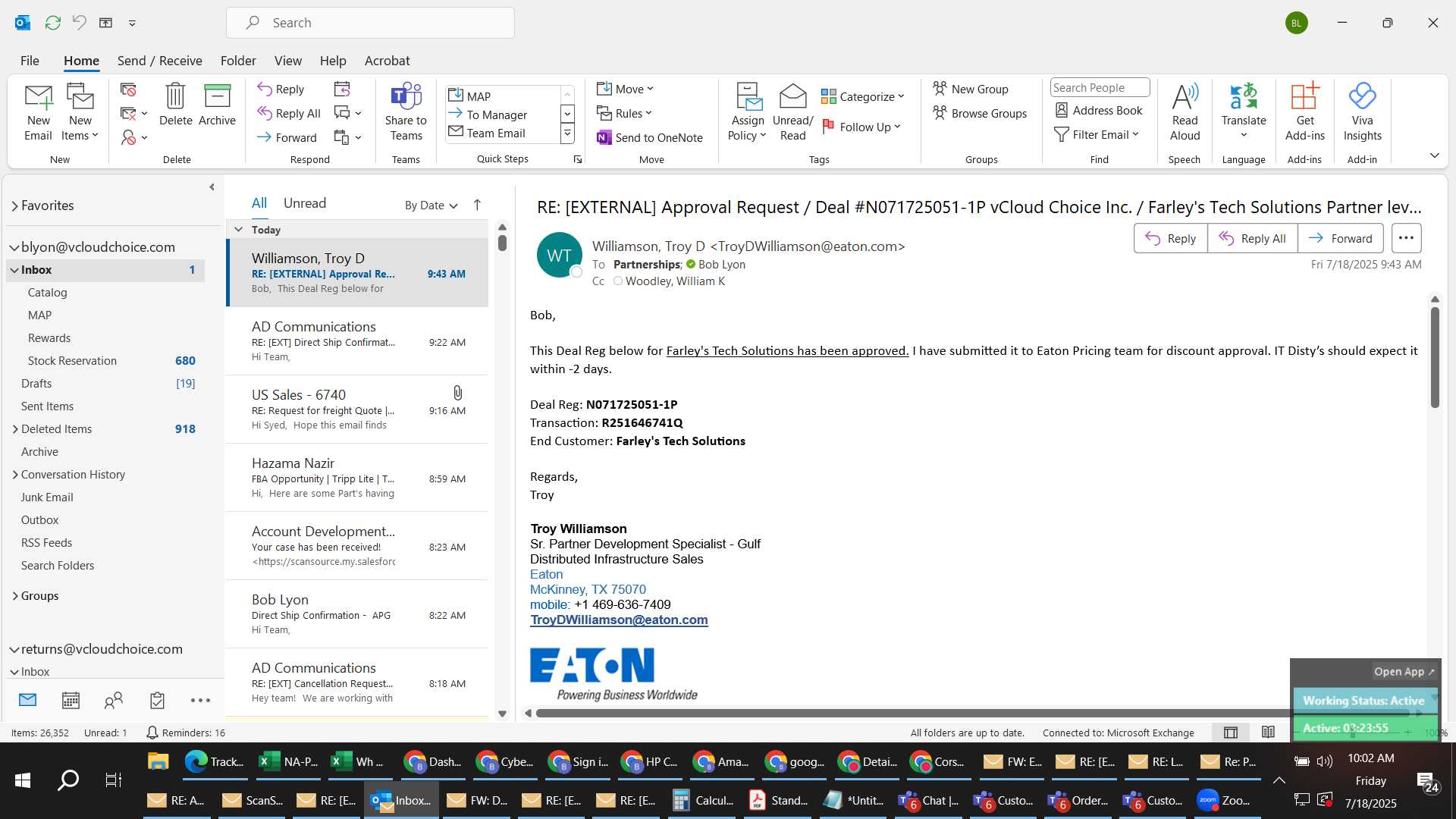
Task: Open the New Items dropdown
Action: pos(80,136)
